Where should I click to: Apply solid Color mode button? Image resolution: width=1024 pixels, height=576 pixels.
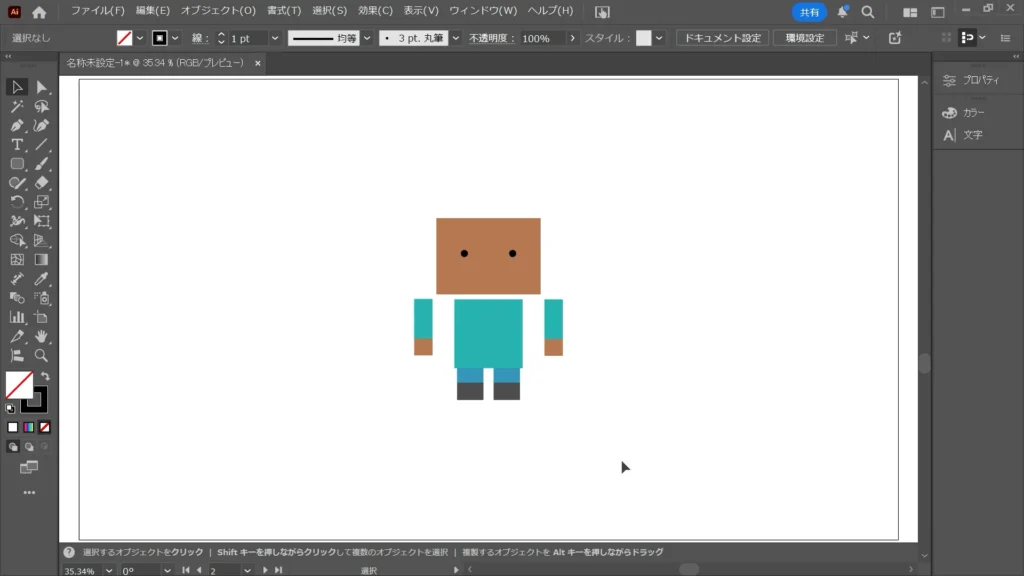(x=12, y=427)
